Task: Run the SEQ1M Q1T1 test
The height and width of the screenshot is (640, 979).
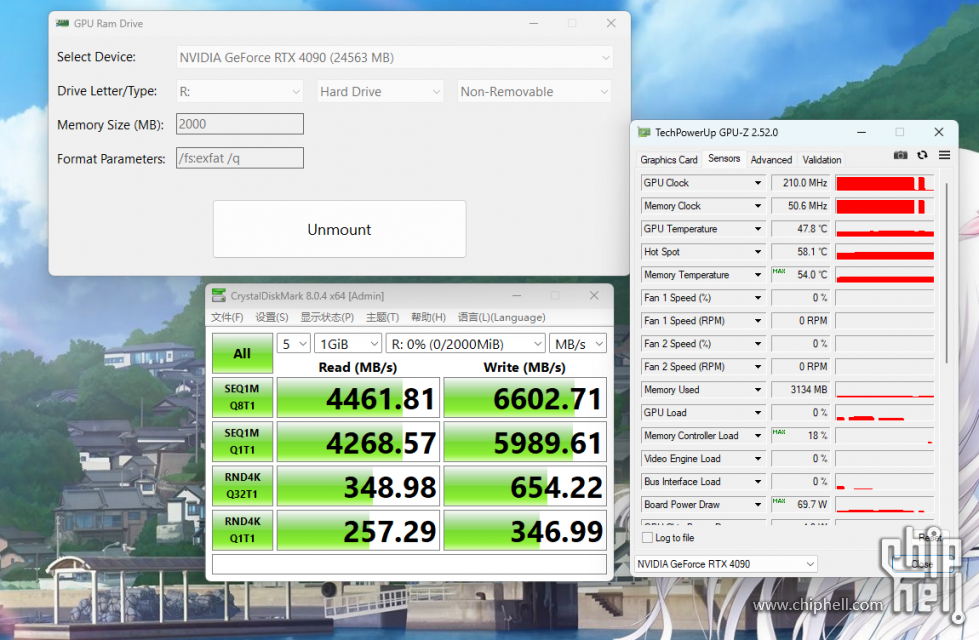Action: coord(242,441)
